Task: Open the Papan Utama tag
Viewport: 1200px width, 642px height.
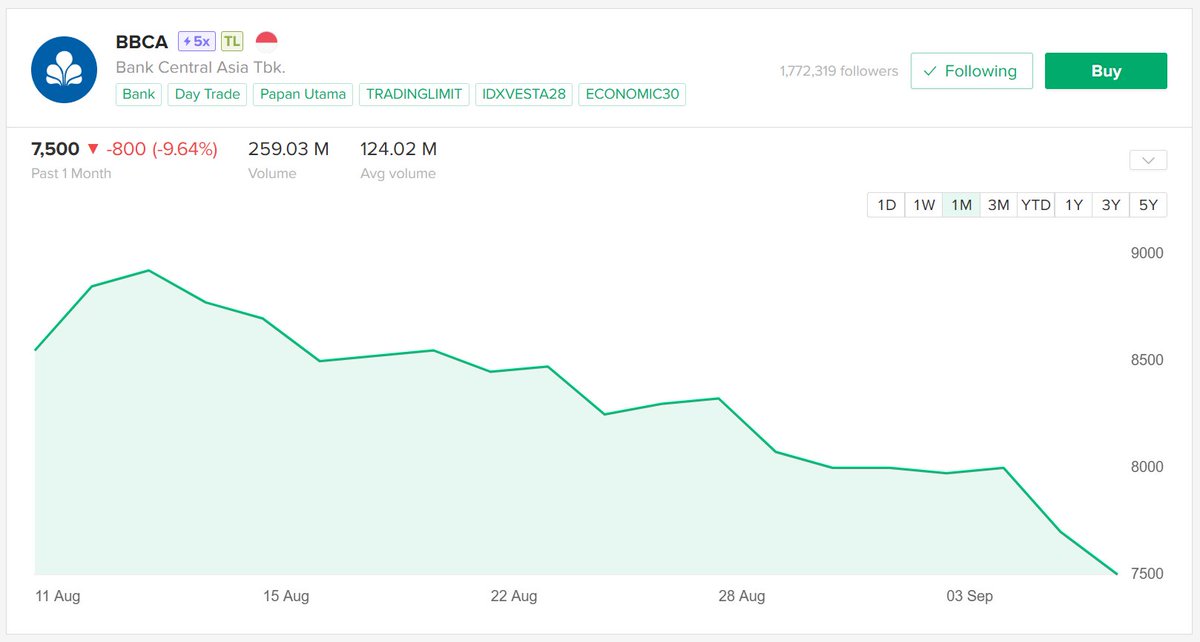Action: [x=303, y=94]
